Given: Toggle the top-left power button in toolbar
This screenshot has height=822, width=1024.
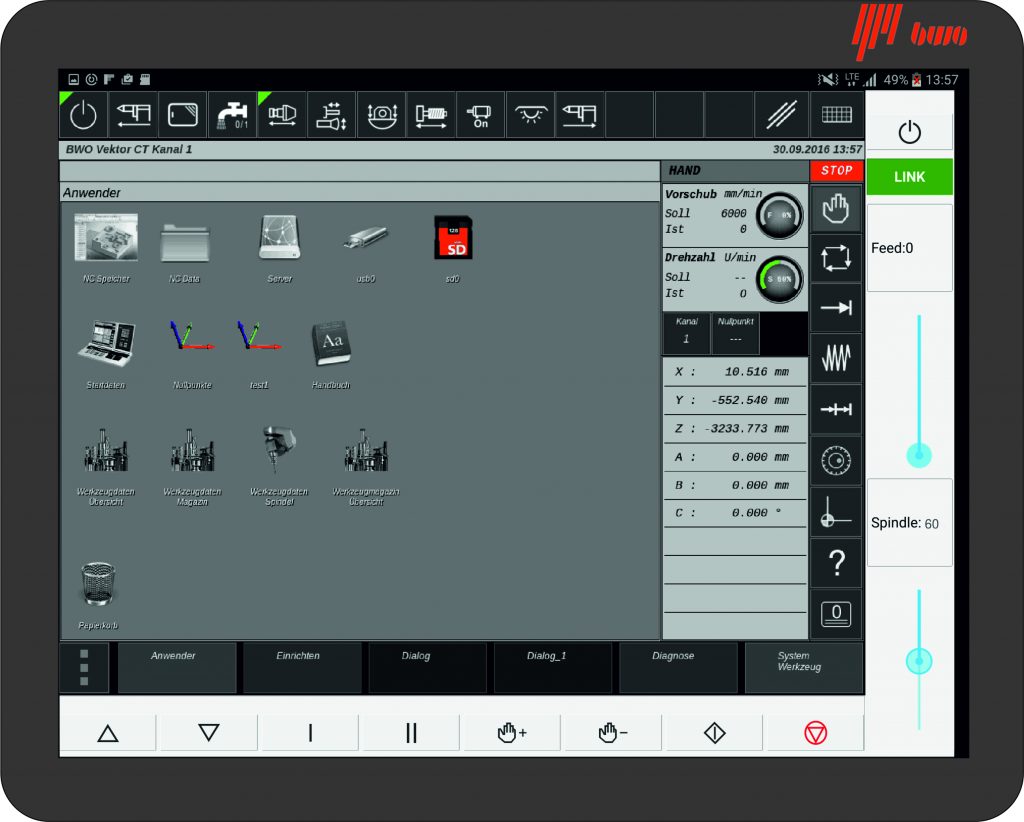Looking at the screenshot, I should pyautogui.click(x=83, y=116).
